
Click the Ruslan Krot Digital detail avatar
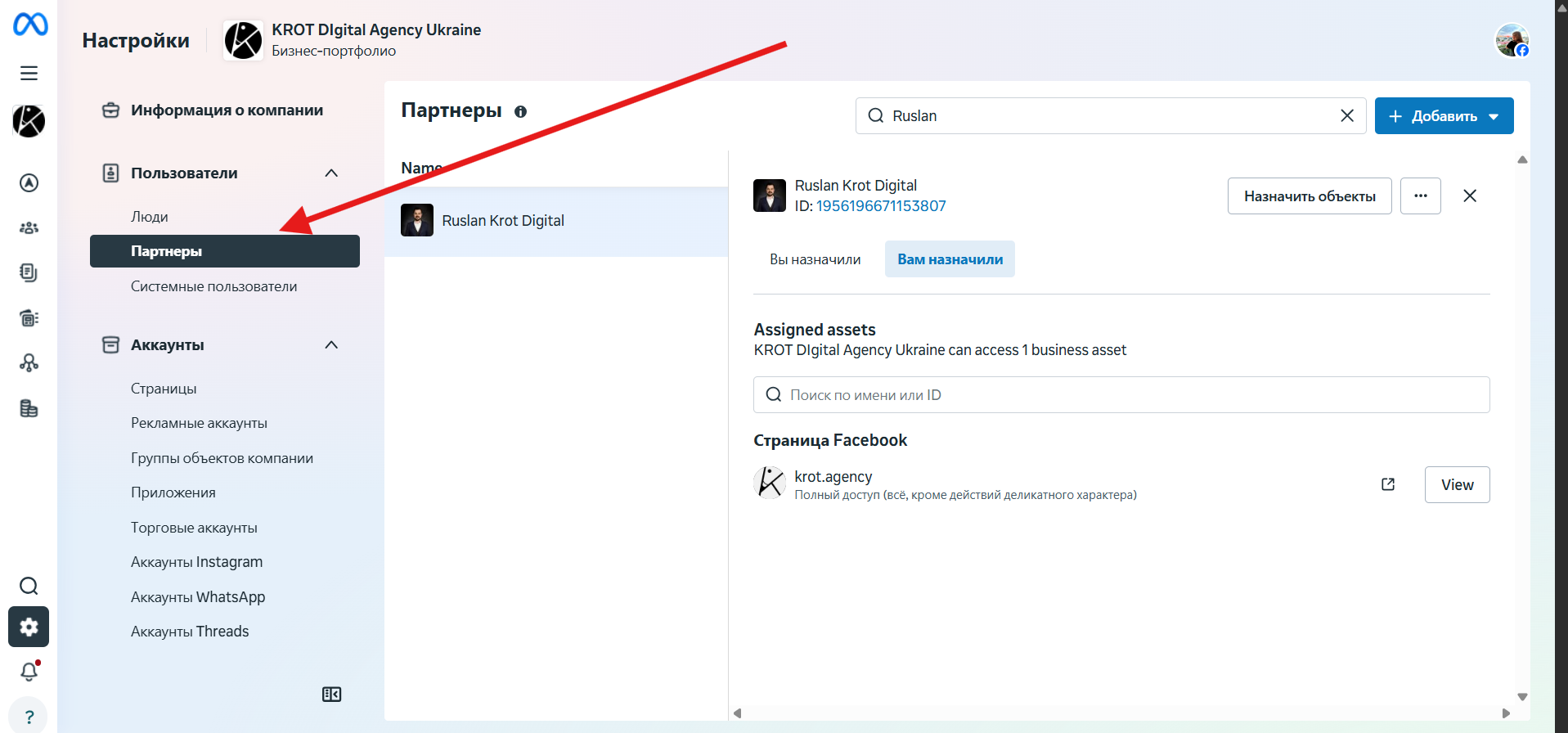click(x=770, y=196)
